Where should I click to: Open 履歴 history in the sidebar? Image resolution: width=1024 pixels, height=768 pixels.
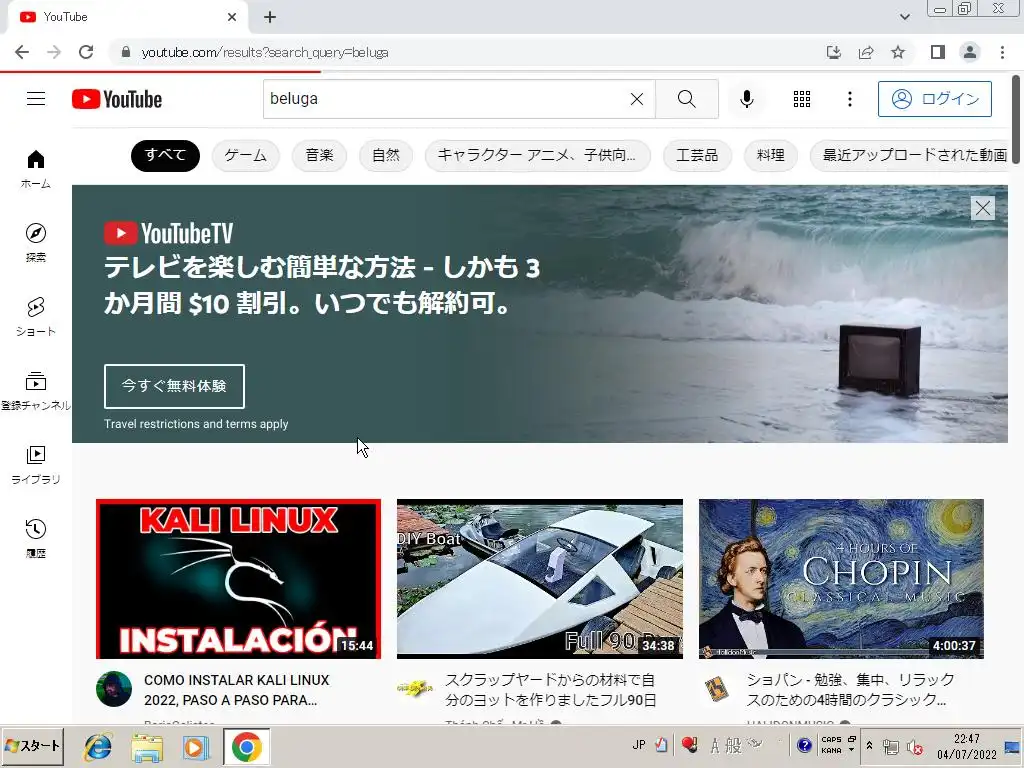(x=36, y=538)
